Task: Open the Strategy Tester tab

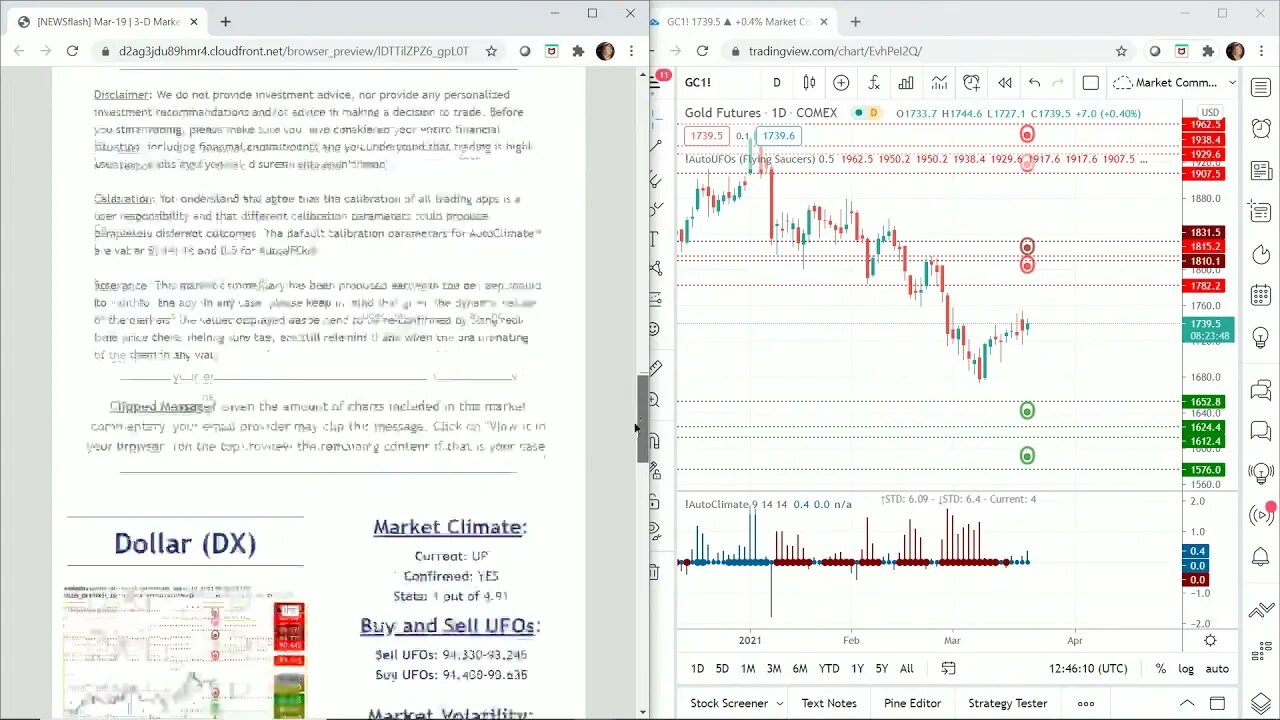Action: pos(1007,703)
